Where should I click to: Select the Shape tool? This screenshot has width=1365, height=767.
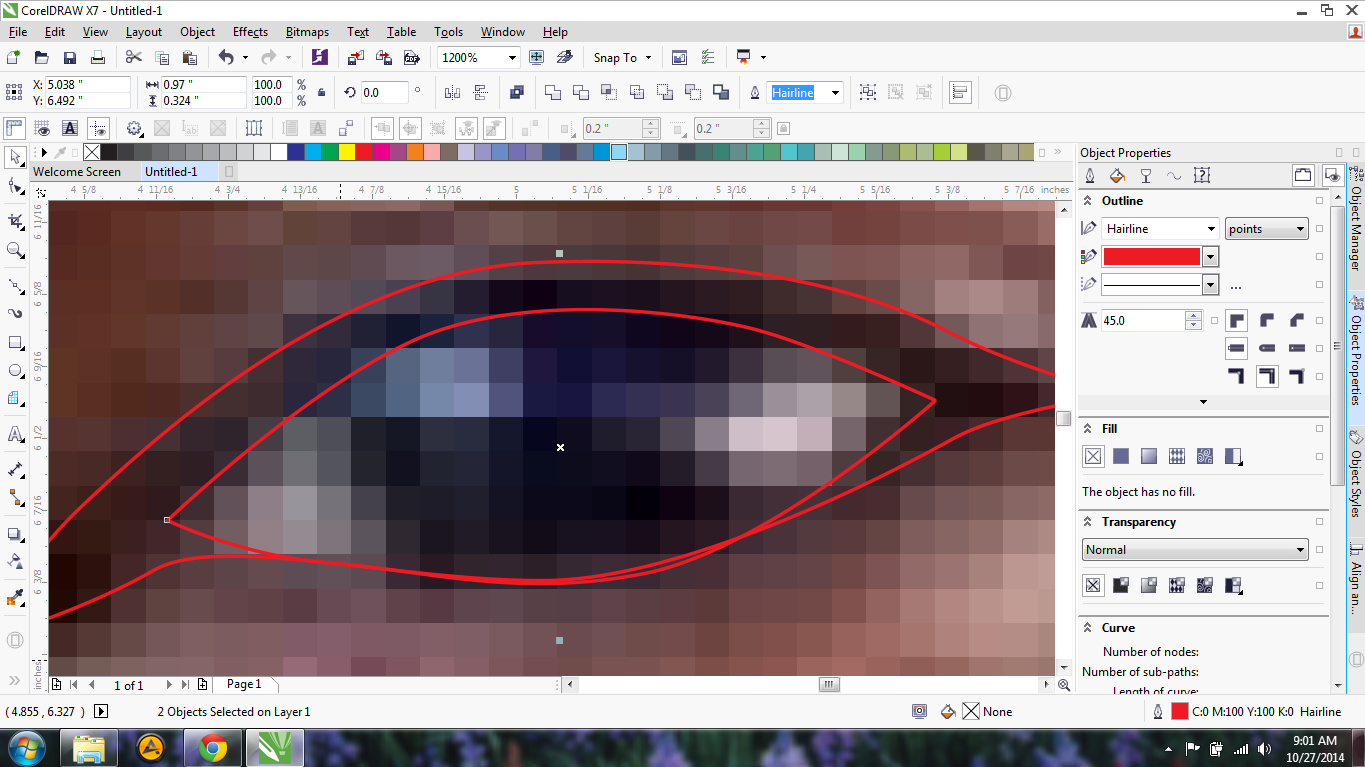point(14,186)
